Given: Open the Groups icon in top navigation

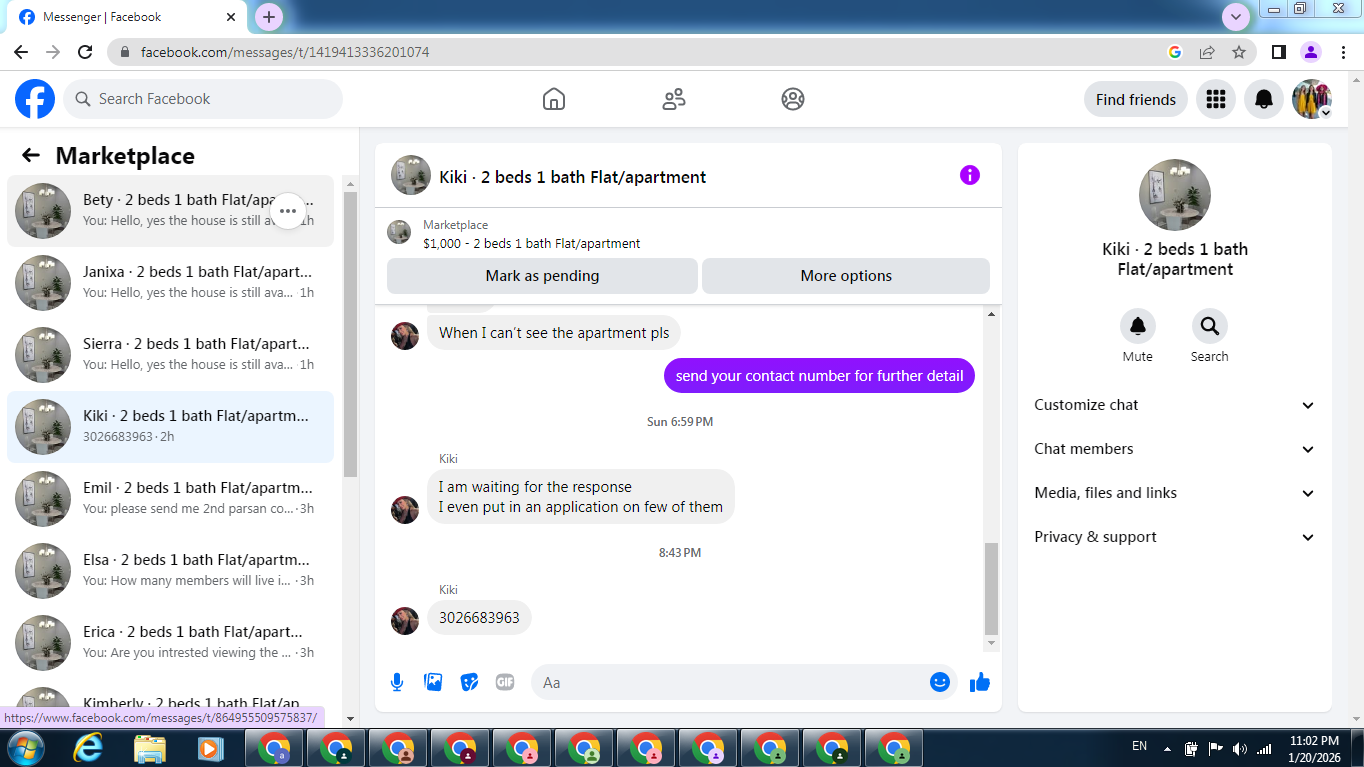Looking at the screenshot, I should tap(793, 99).
